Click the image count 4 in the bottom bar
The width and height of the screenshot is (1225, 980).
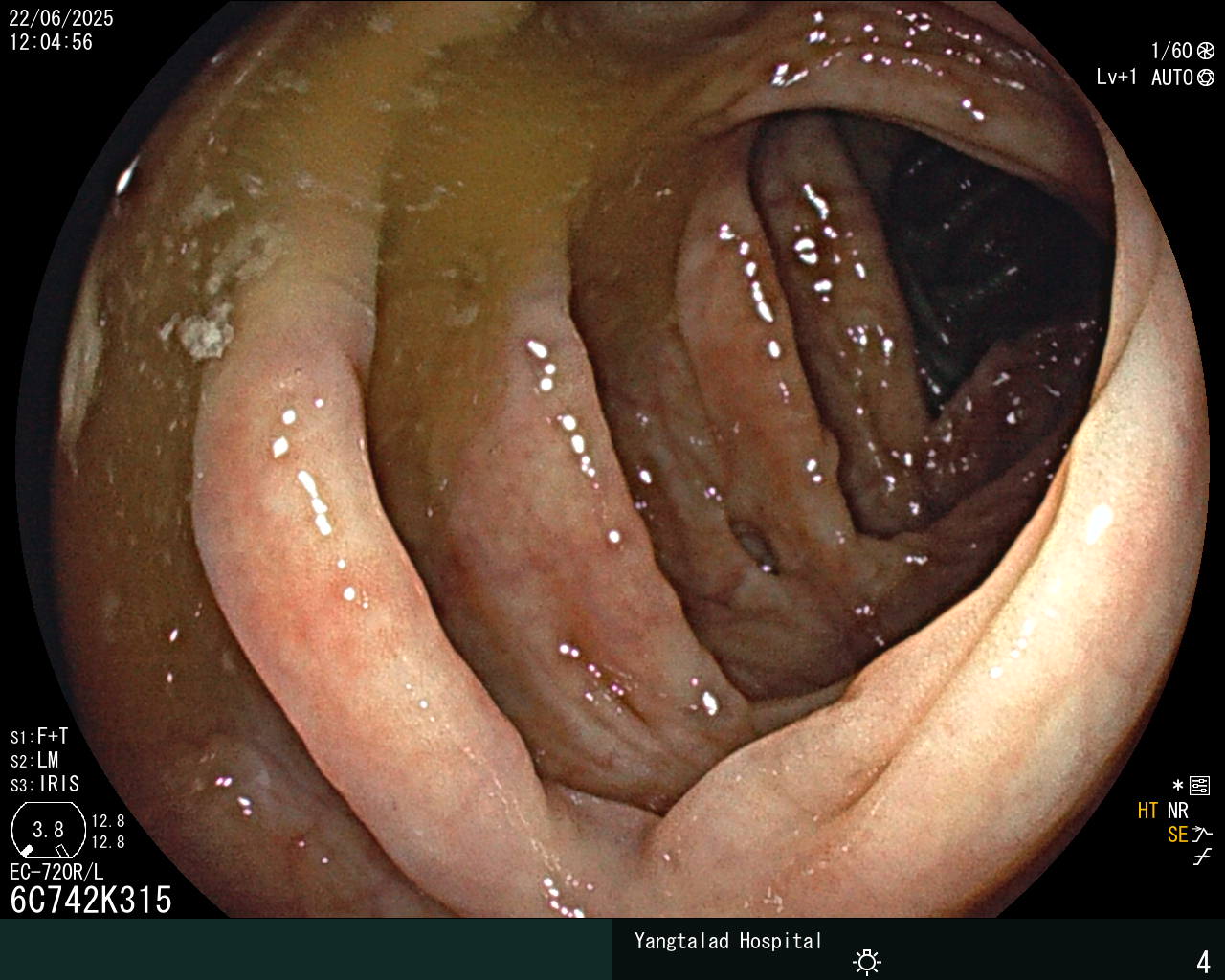(1204, 962)
